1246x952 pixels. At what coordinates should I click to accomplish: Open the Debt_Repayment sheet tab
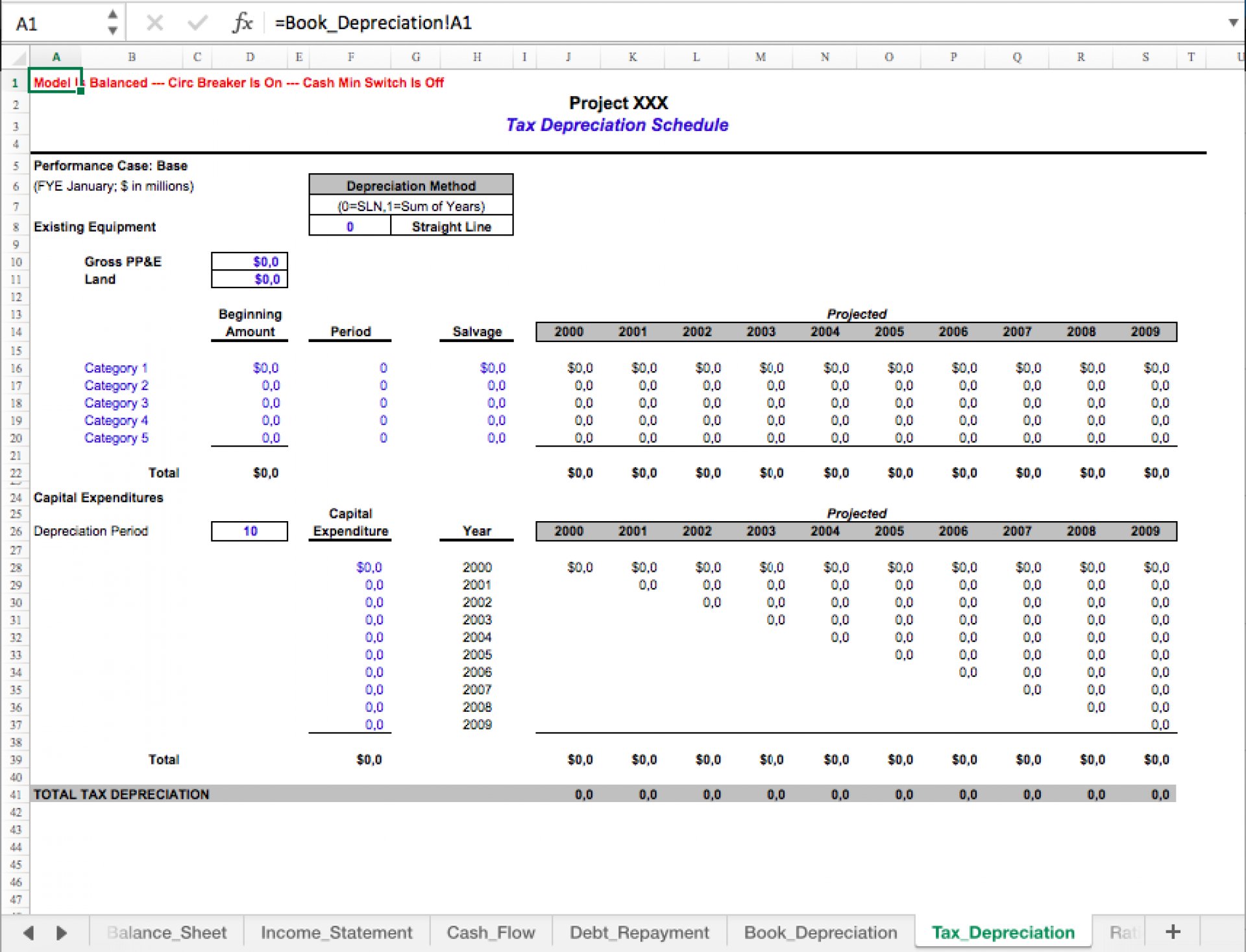(639, 933)
